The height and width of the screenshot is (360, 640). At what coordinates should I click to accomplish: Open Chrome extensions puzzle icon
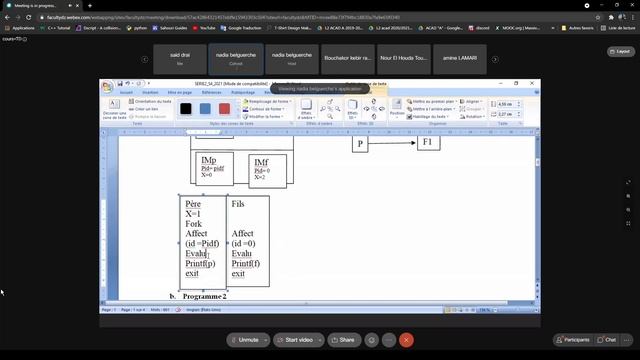click(611, 18)
